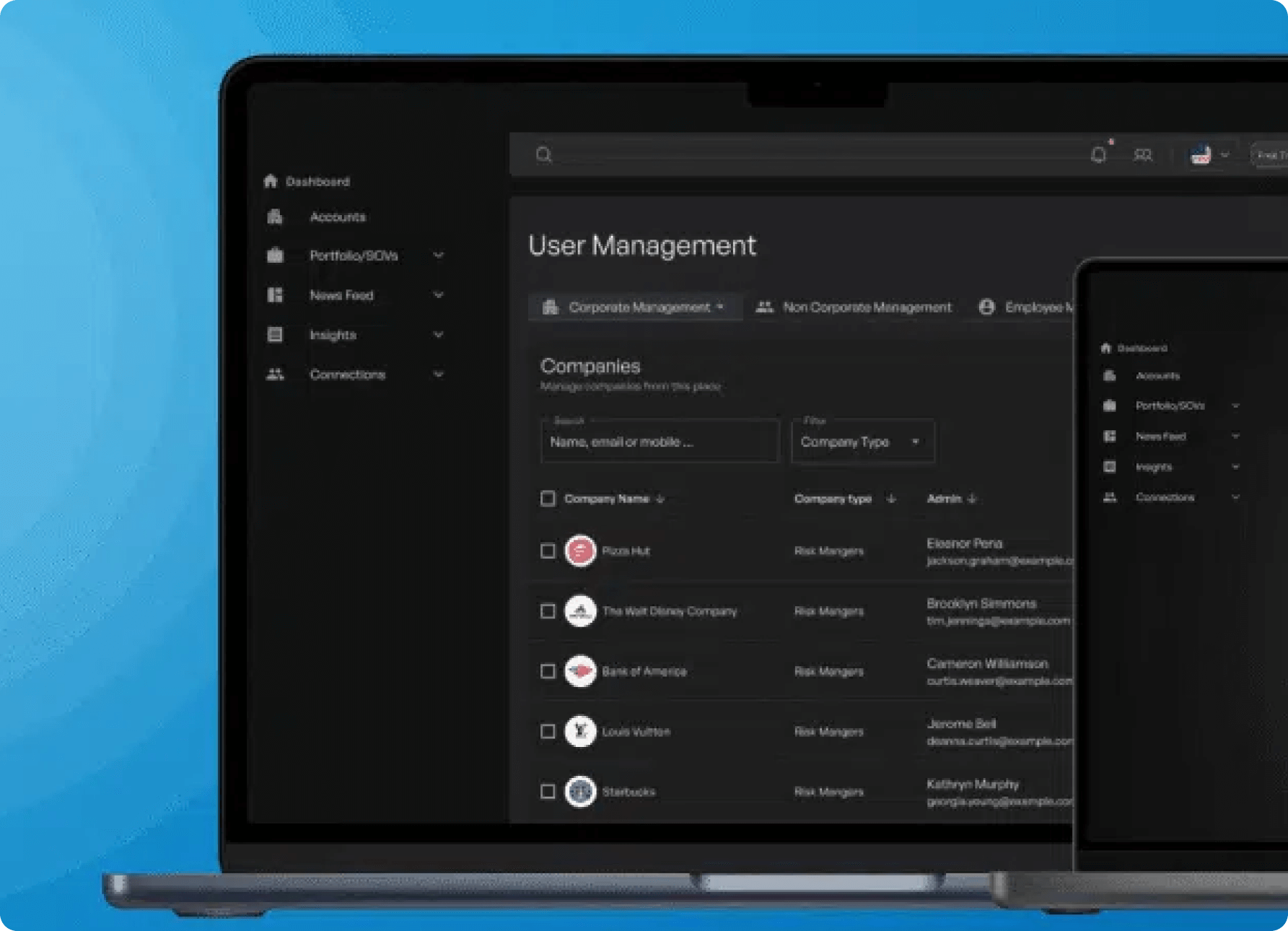
Task: Expand the News Feed sidebar chevron
Action: (438, 295)
